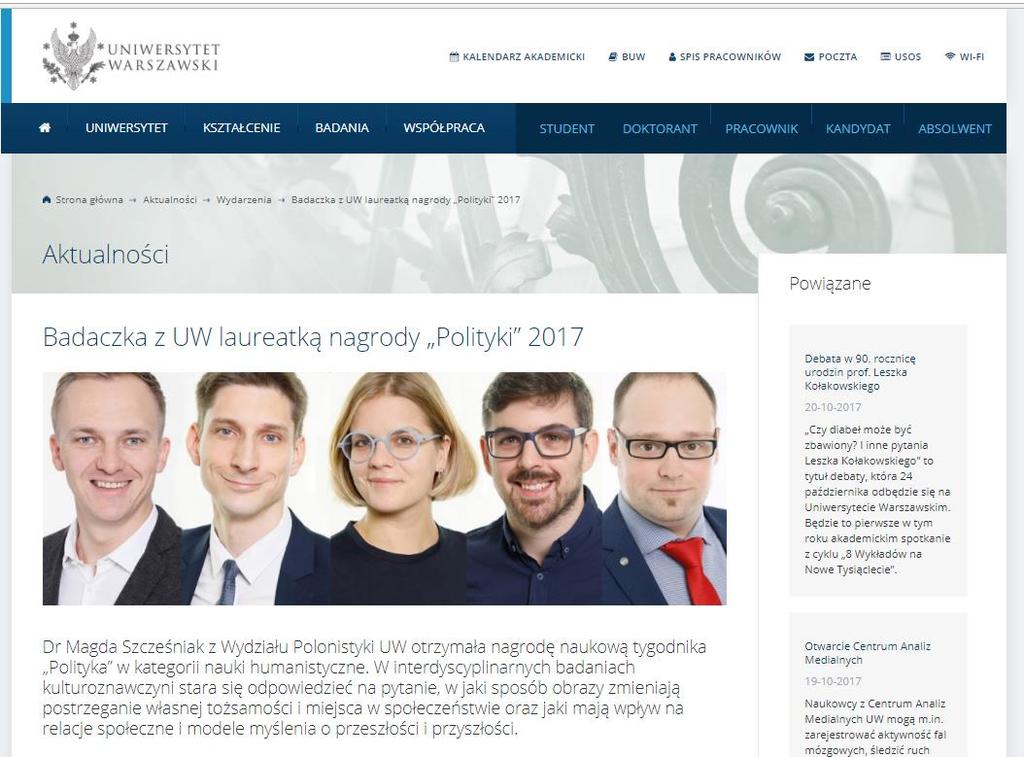The height and width of the screenshot is (757, 1024).
Task: Click the Poczta envelope icon
Action: (x=809, y=57)
